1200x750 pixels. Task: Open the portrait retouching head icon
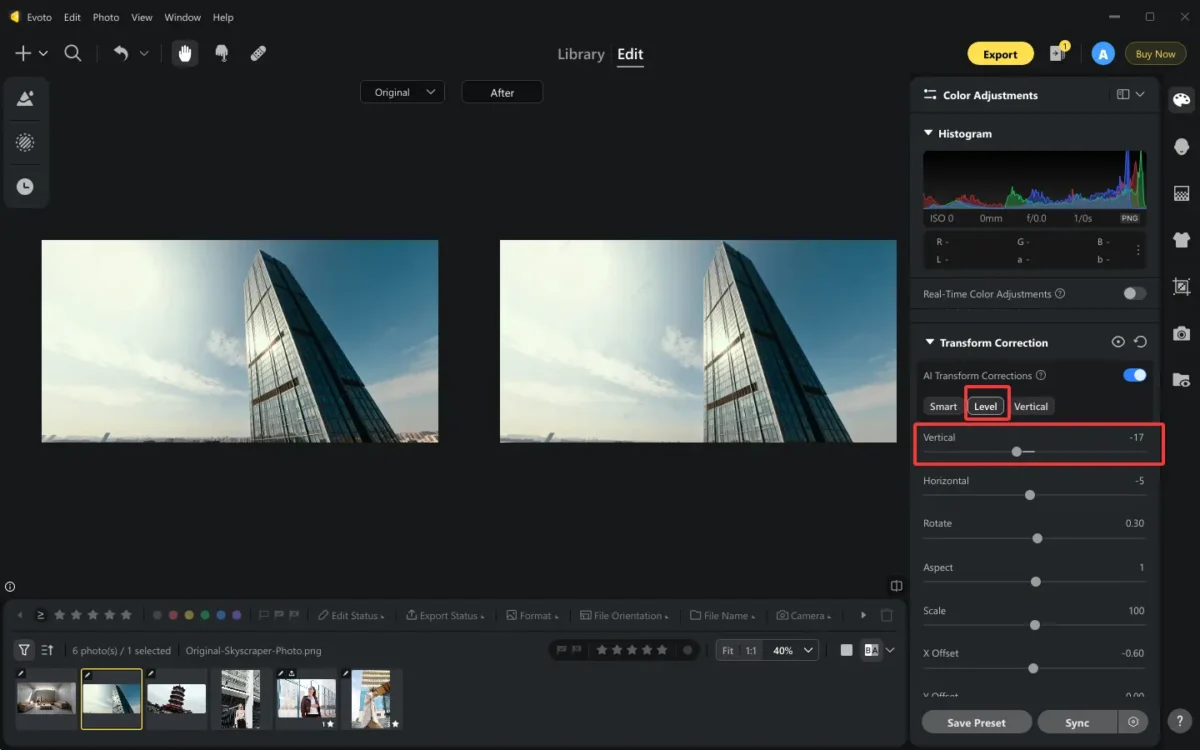point(1181,147)
